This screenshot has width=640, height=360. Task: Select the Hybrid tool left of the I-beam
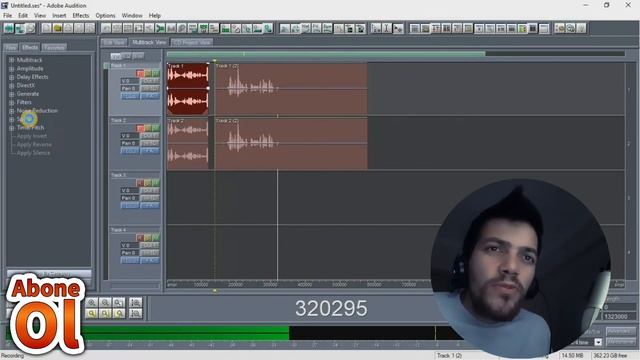click(x=376, y=28)
